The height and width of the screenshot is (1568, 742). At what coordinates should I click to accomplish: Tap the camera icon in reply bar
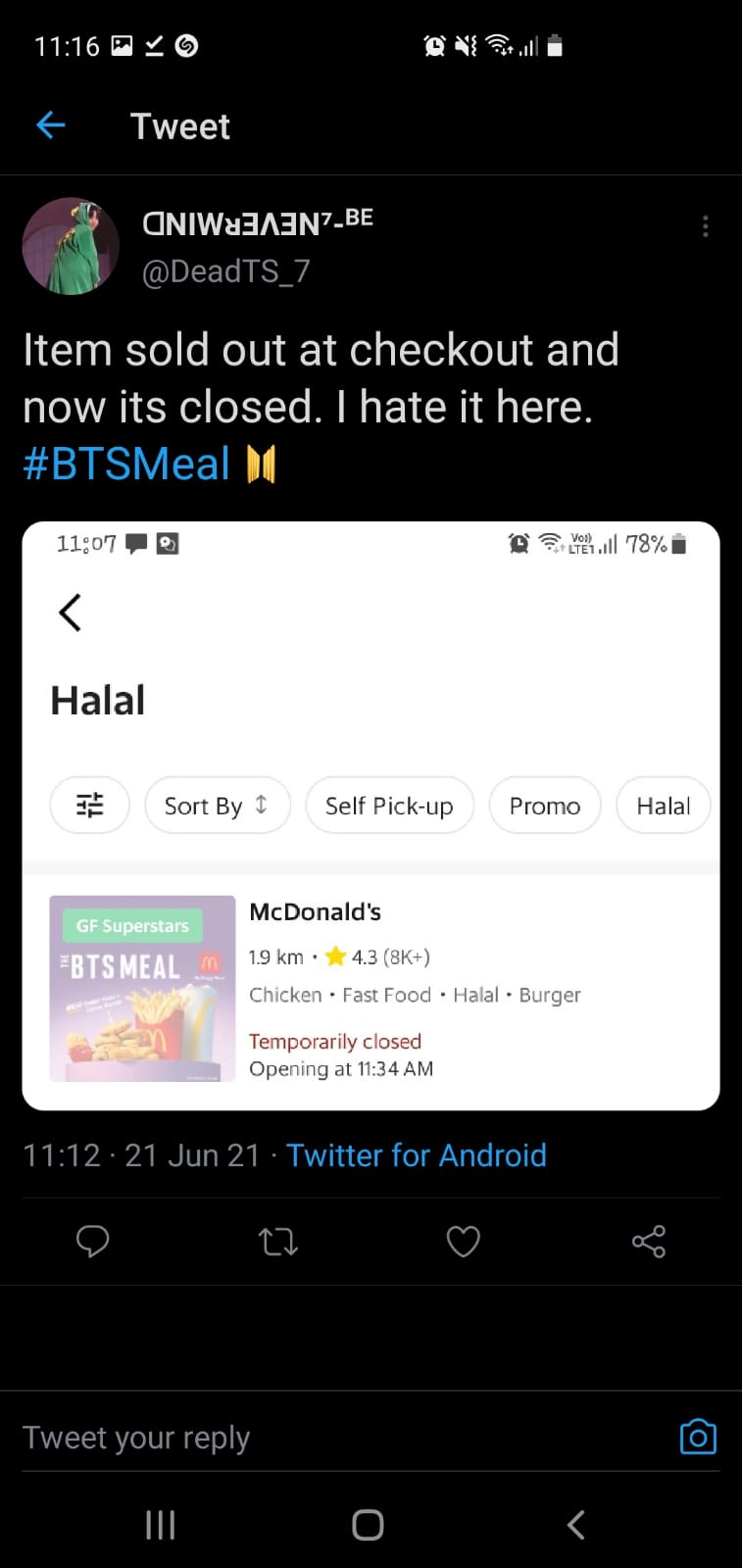698,1437
